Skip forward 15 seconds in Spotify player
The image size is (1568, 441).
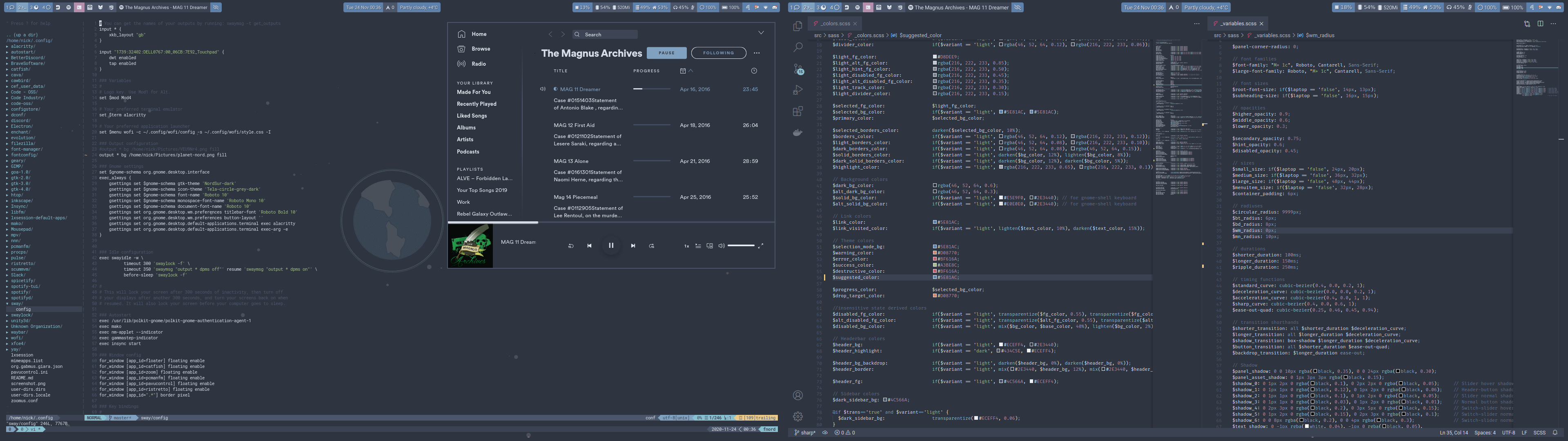[x=651, y=246]
